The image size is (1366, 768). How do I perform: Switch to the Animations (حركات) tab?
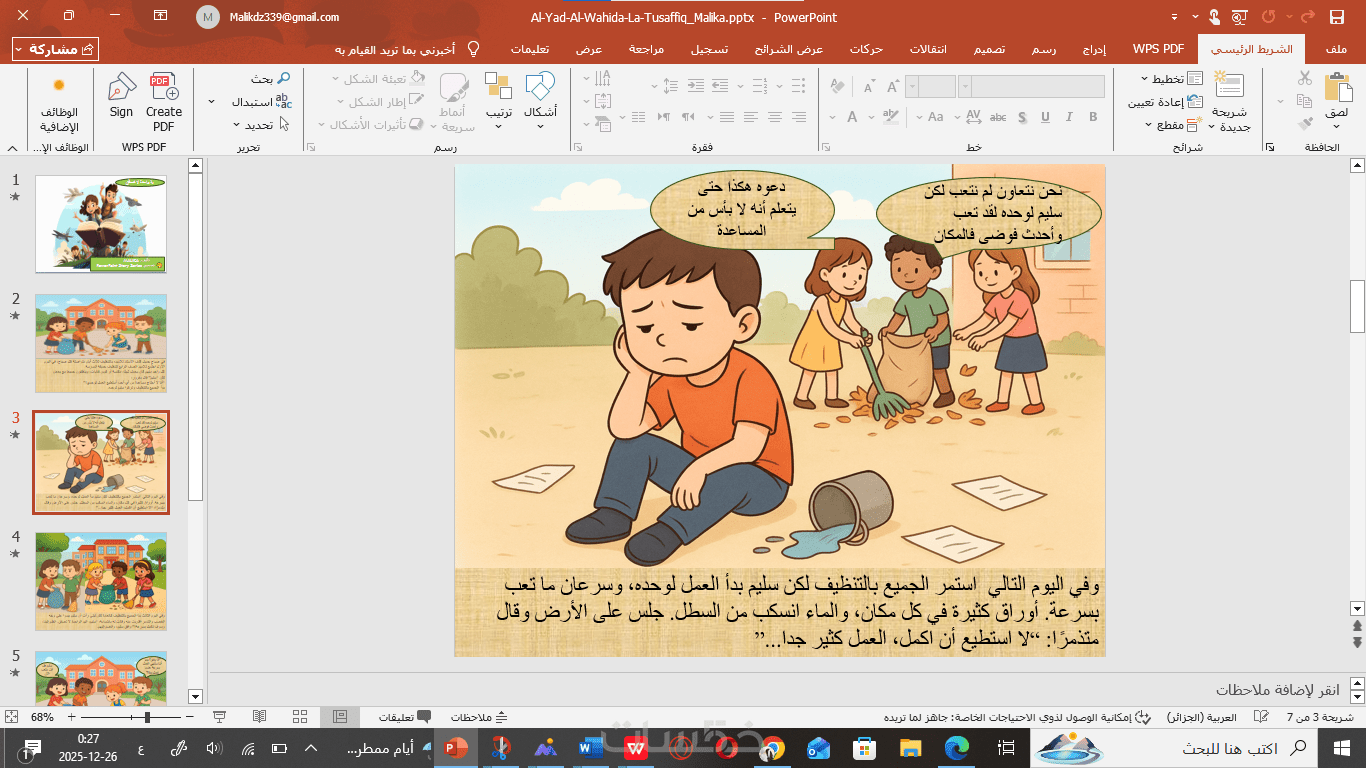tap(865, 49)
